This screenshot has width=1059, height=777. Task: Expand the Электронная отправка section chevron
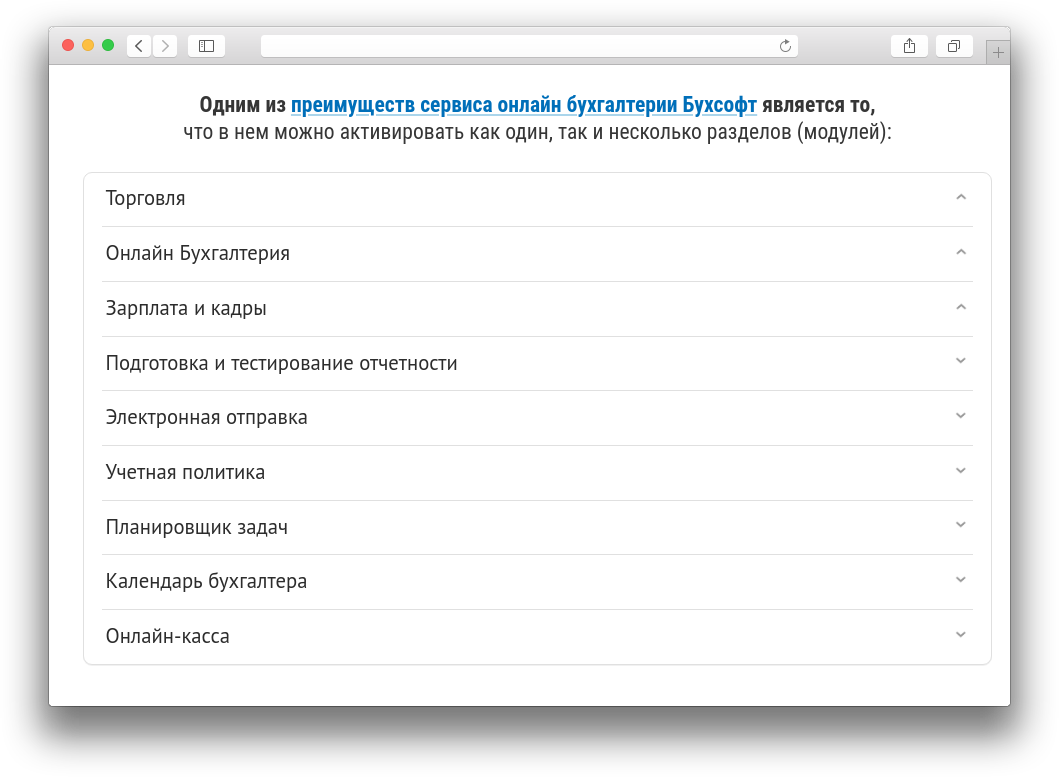click(961, 416)
